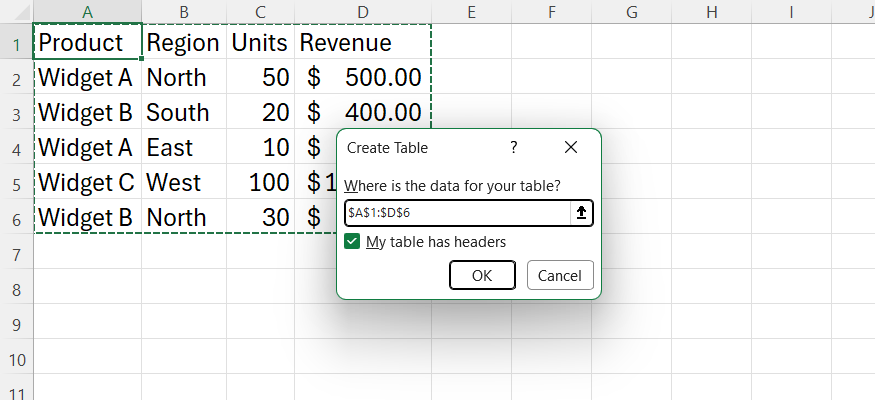Click the revenue cell showing 500.00
Viewport: 875px width, 400px height.
point(363,77)
